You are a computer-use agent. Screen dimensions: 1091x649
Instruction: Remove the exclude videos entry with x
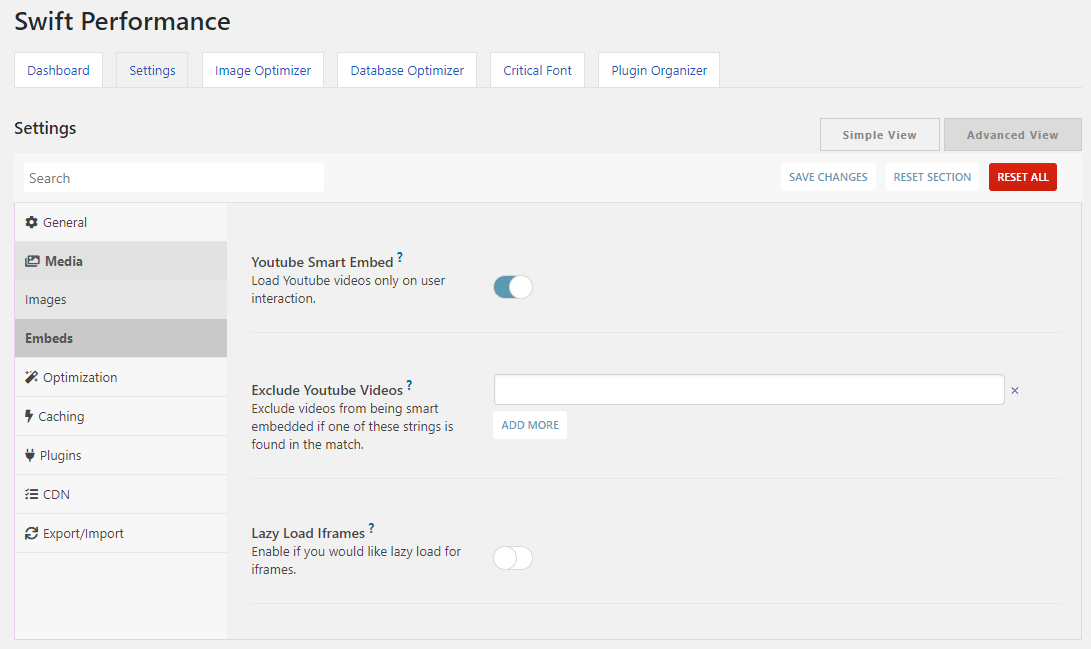(1015, 391)
